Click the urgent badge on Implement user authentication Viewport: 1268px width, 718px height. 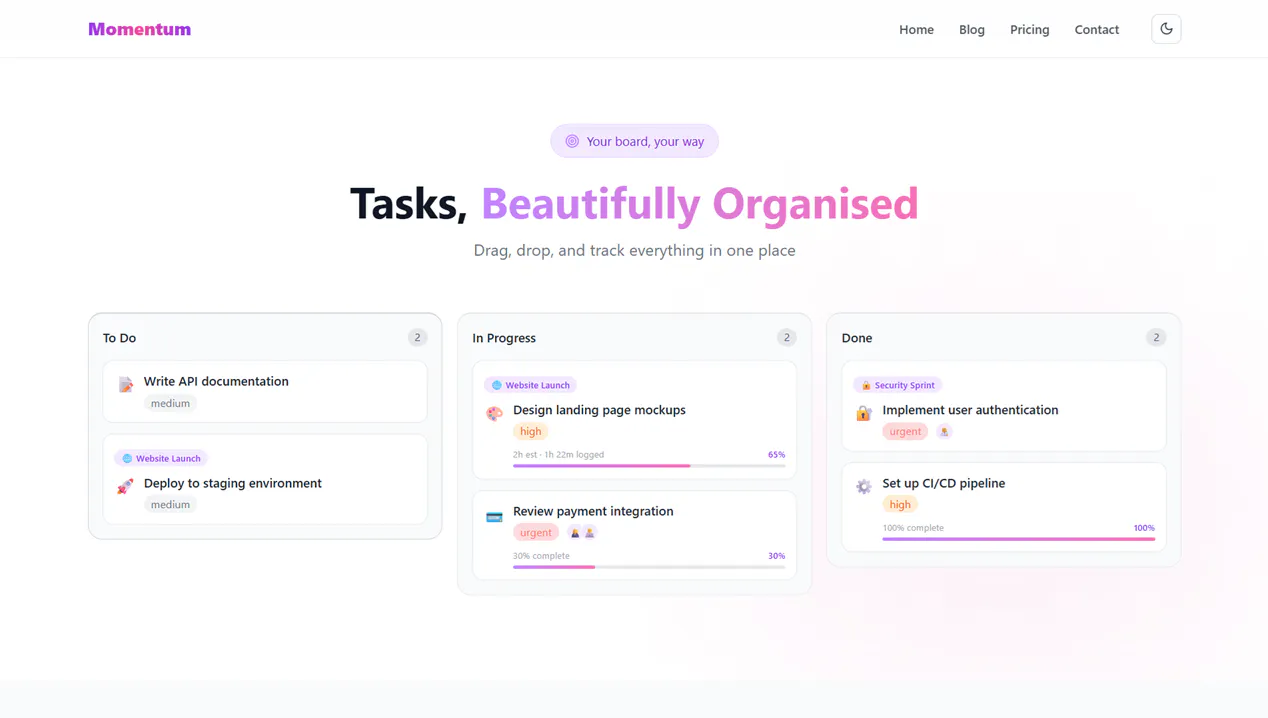click(905, 431)
